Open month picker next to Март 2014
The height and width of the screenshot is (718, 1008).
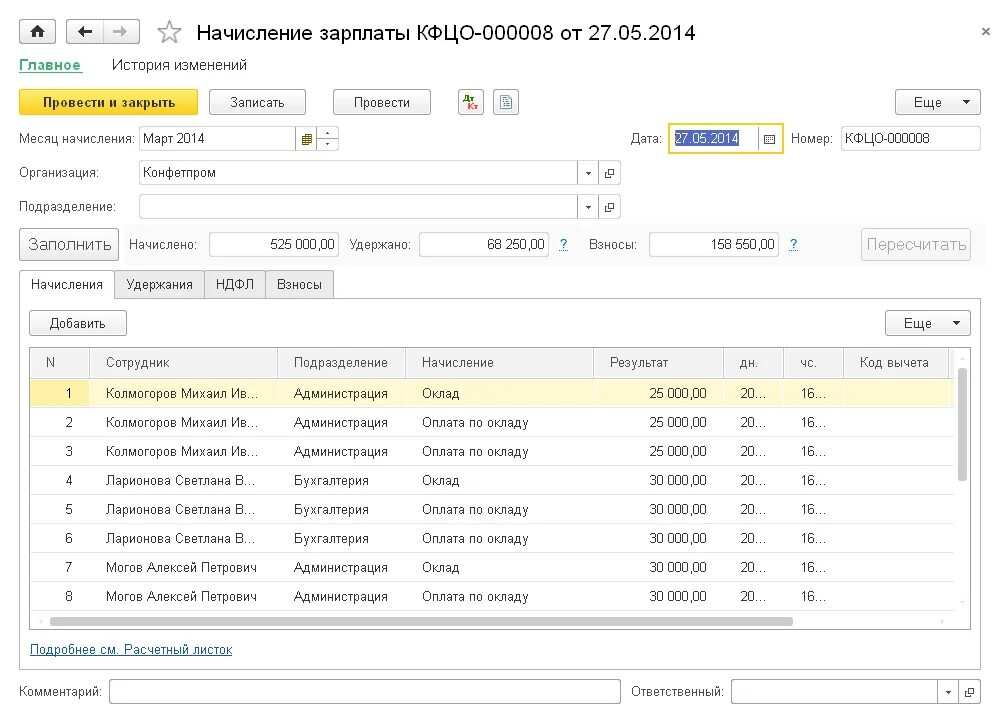307,139
